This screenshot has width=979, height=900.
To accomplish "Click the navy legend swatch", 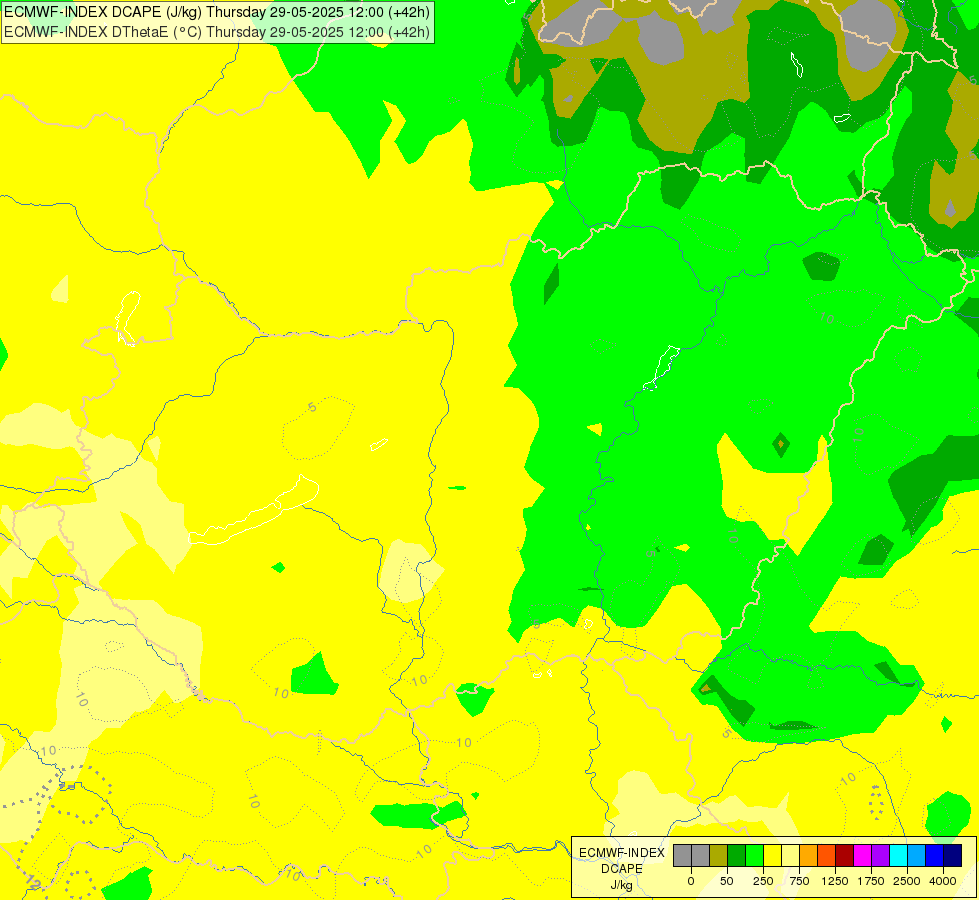I will click(x=953, y=855).
